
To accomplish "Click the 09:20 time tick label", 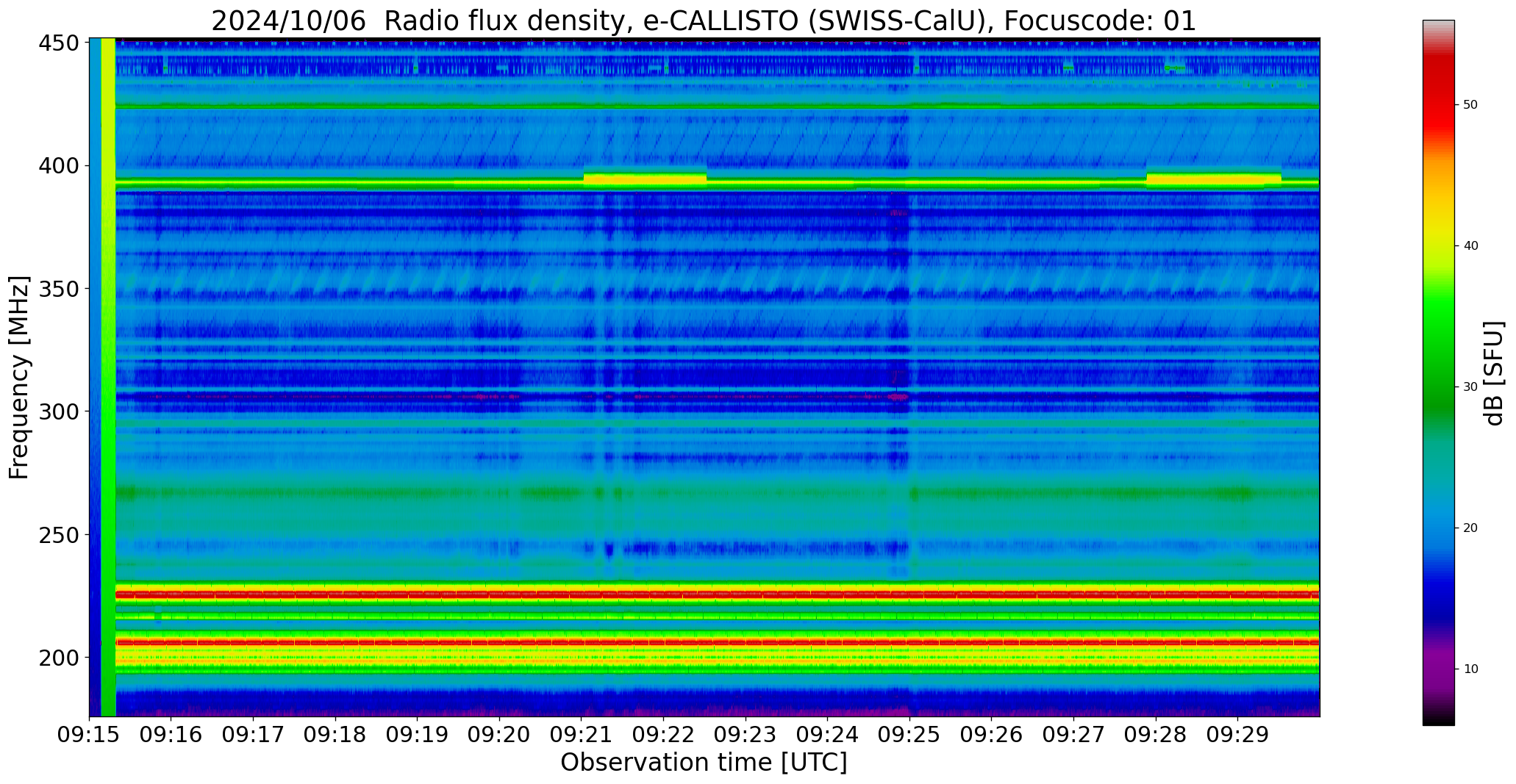I will click(499, 735).
